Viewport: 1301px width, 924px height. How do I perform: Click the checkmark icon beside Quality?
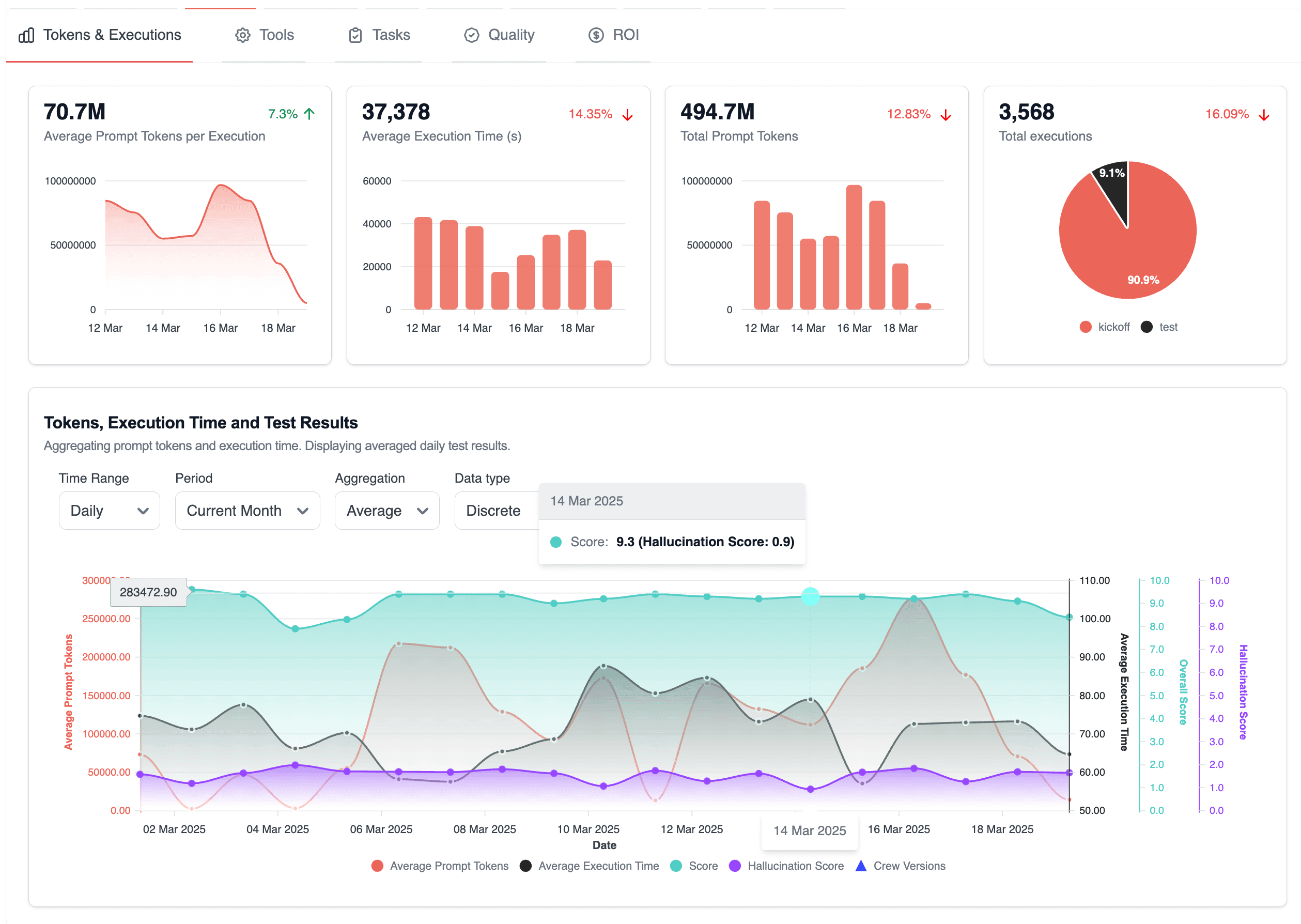tap(471, 35)
